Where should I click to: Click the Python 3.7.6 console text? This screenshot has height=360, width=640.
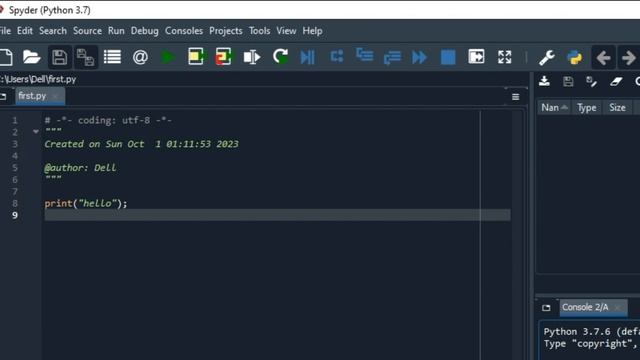pos(591,331)
